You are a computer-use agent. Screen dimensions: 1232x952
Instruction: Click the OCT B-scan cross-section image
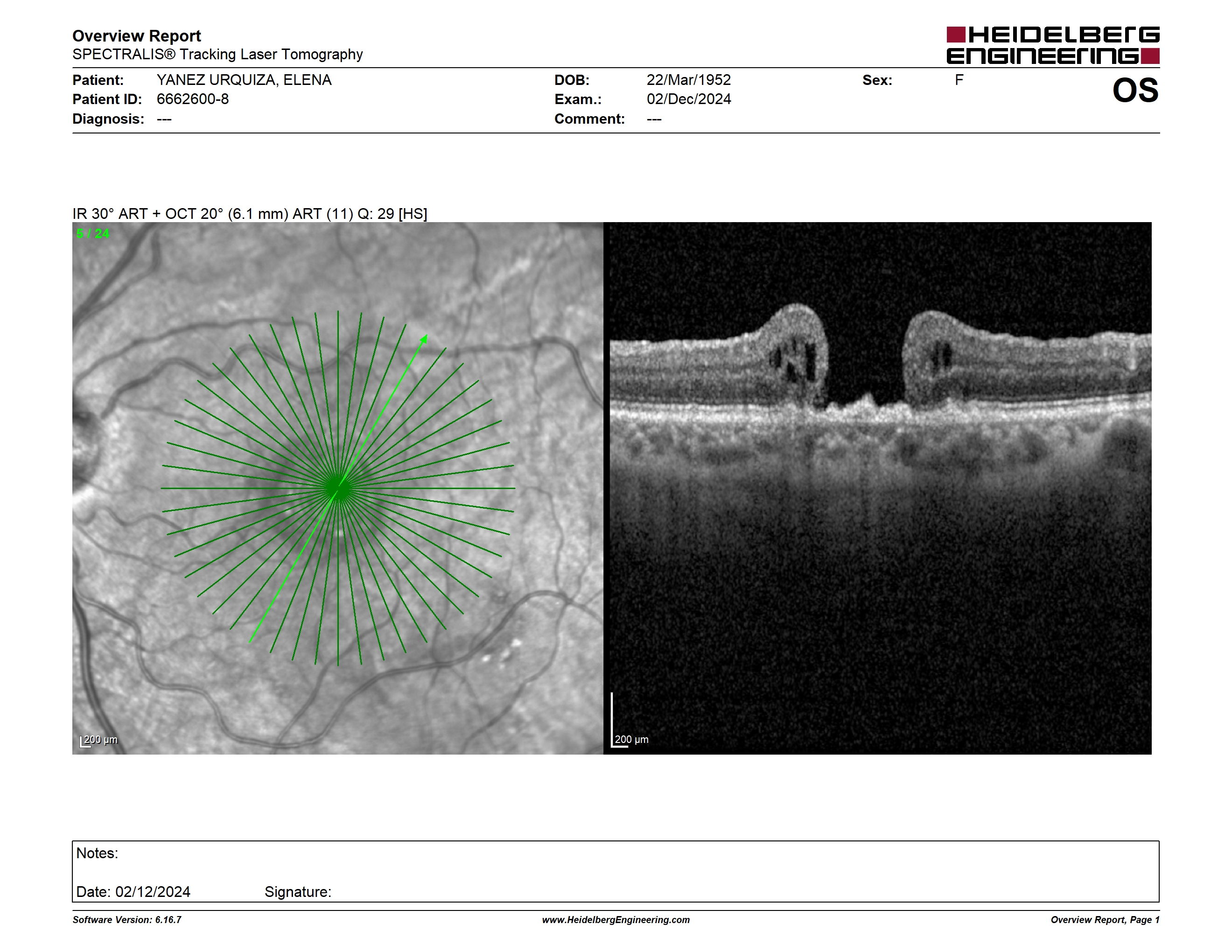(x=881, y=488)
